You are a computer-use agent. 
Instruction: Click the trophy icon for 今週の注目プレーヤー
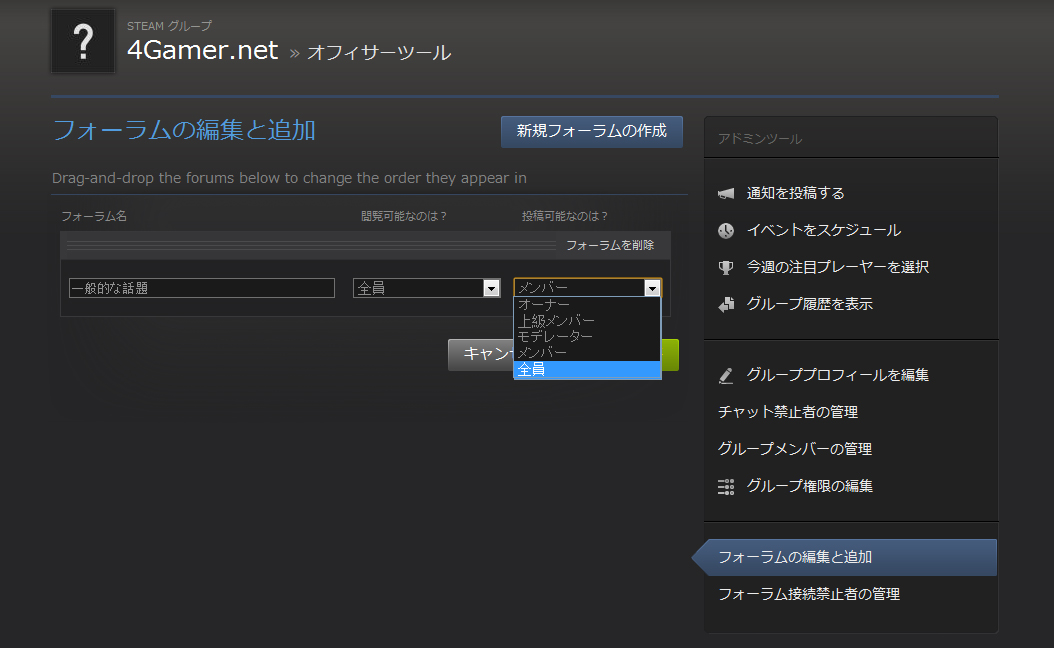[726, 267]
